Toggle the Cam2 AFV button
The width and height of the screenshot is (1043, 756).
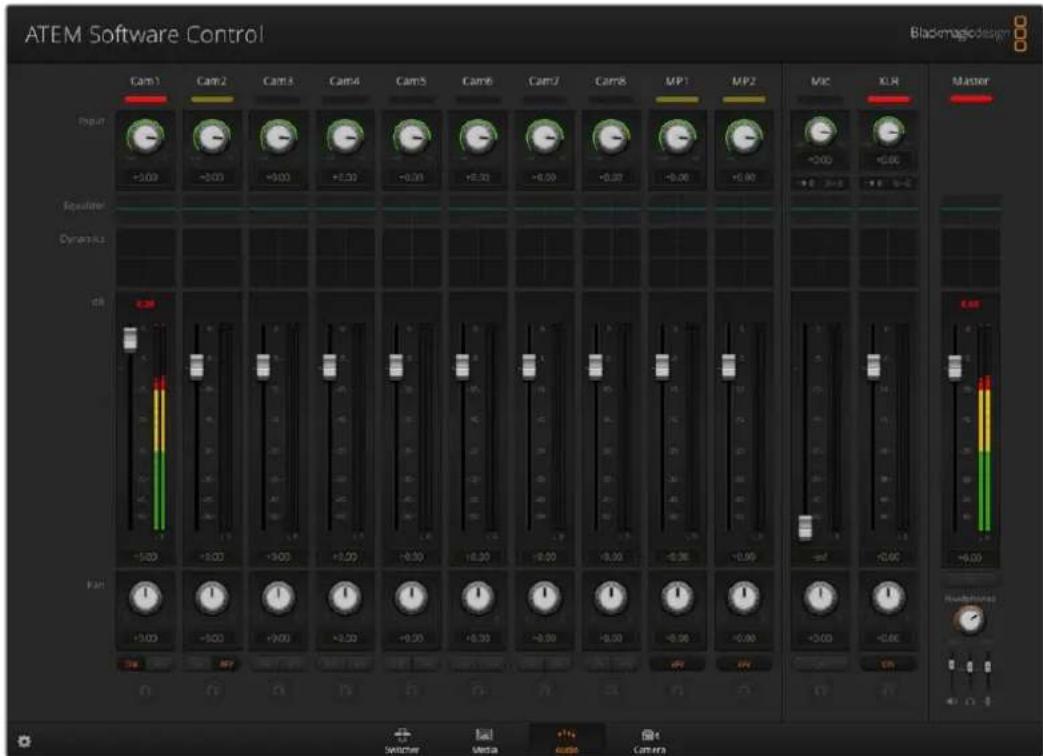point(226,664)
